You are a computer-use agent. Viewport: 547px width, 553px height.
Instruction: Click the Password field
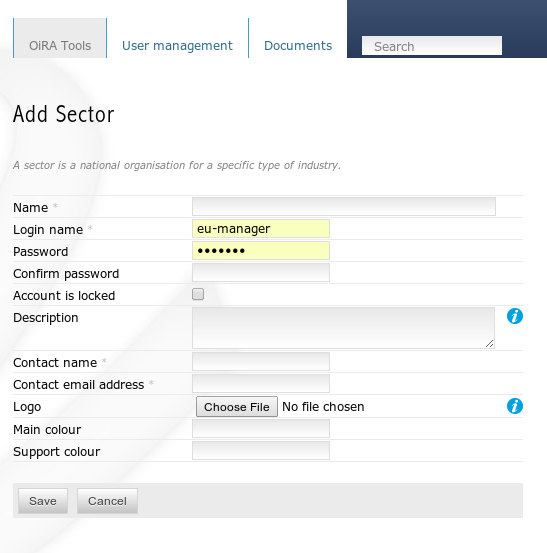[261, 250]
